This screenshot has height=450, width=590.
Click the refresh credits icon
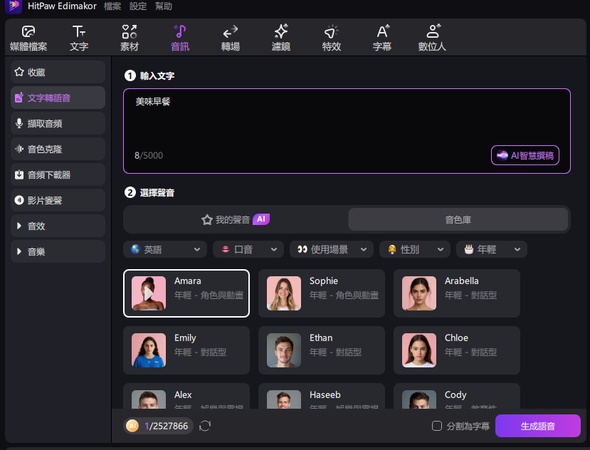pos(205,426)
